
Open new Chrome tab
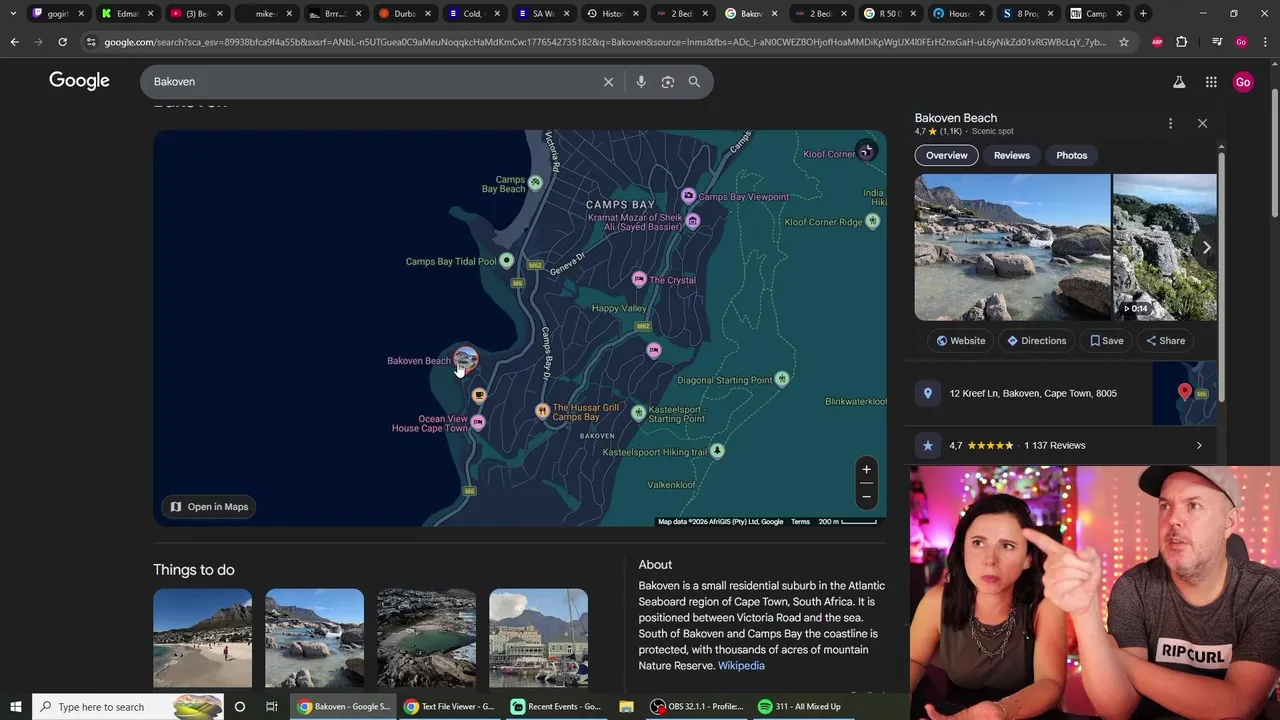(x=1143, y=14)
